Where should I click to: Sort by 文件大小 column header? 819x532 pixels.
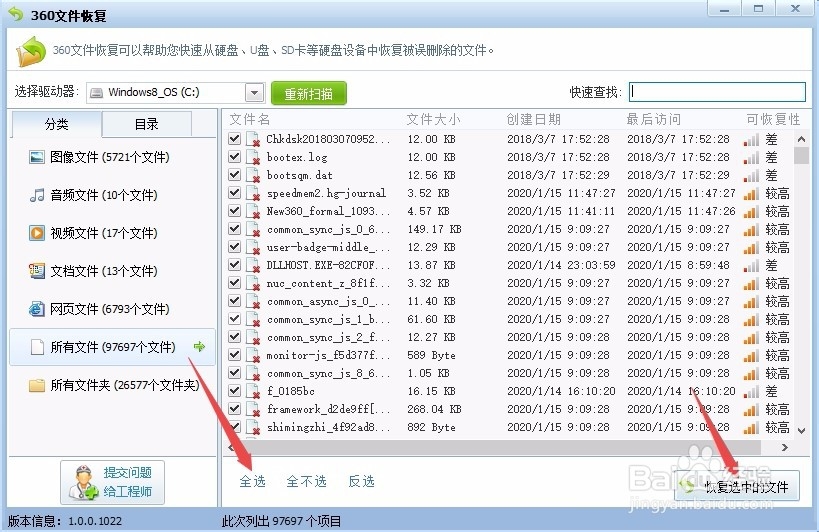tap(434, 120)
